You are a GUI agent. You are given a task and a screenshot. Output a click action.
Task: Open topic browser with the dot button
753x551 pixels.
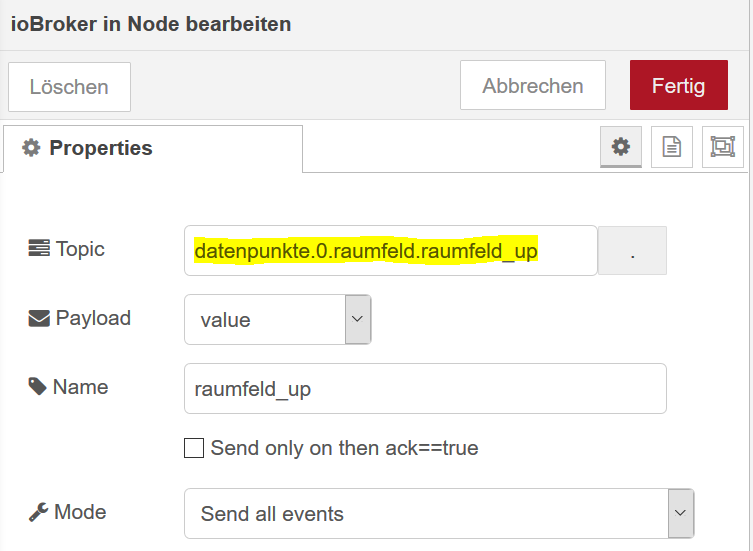pos(632,250)
